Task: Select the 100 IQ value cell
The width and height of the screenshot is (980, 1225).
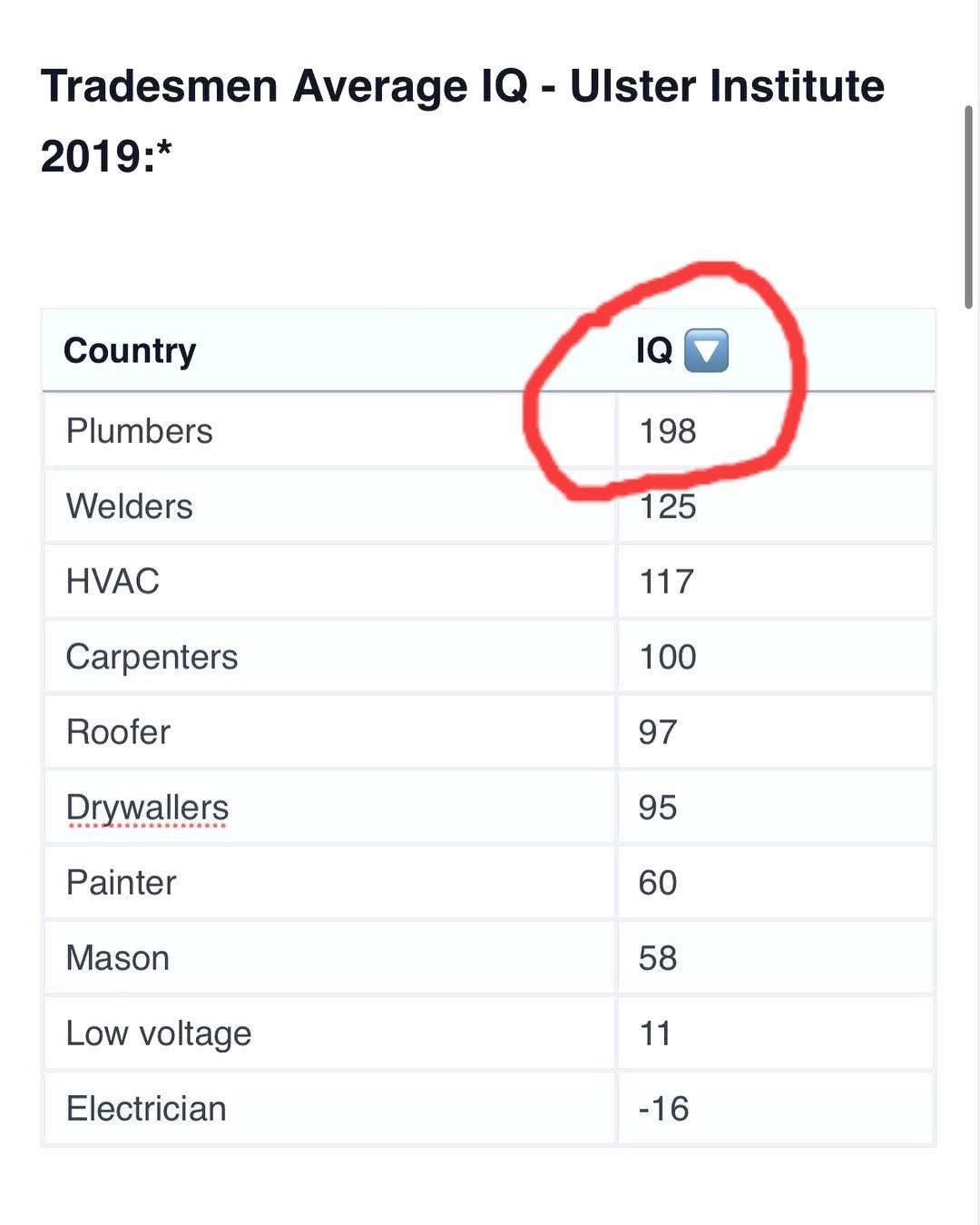Action: tap(776, 657)
